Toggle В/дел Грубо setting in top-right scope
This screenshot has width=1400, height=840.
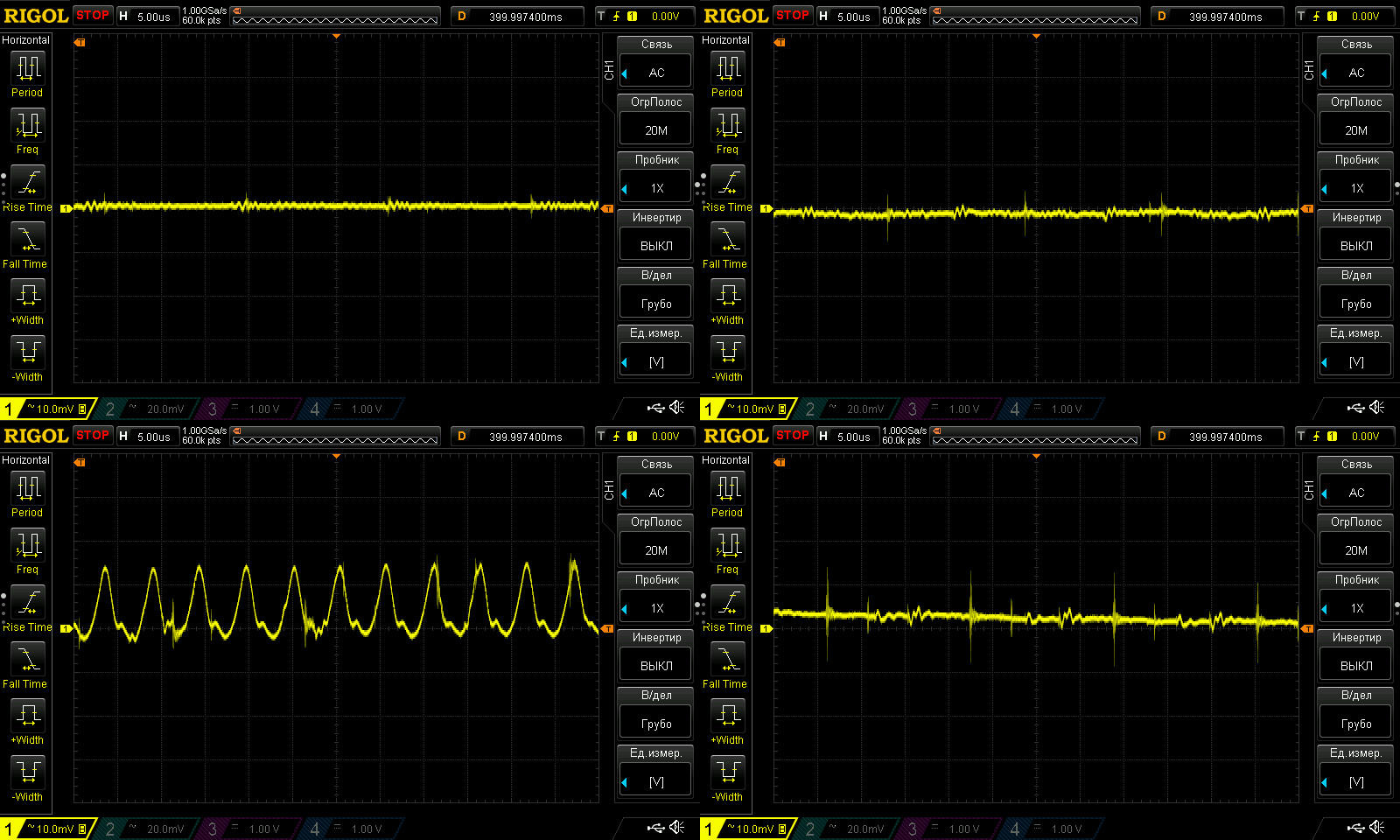1356,304
